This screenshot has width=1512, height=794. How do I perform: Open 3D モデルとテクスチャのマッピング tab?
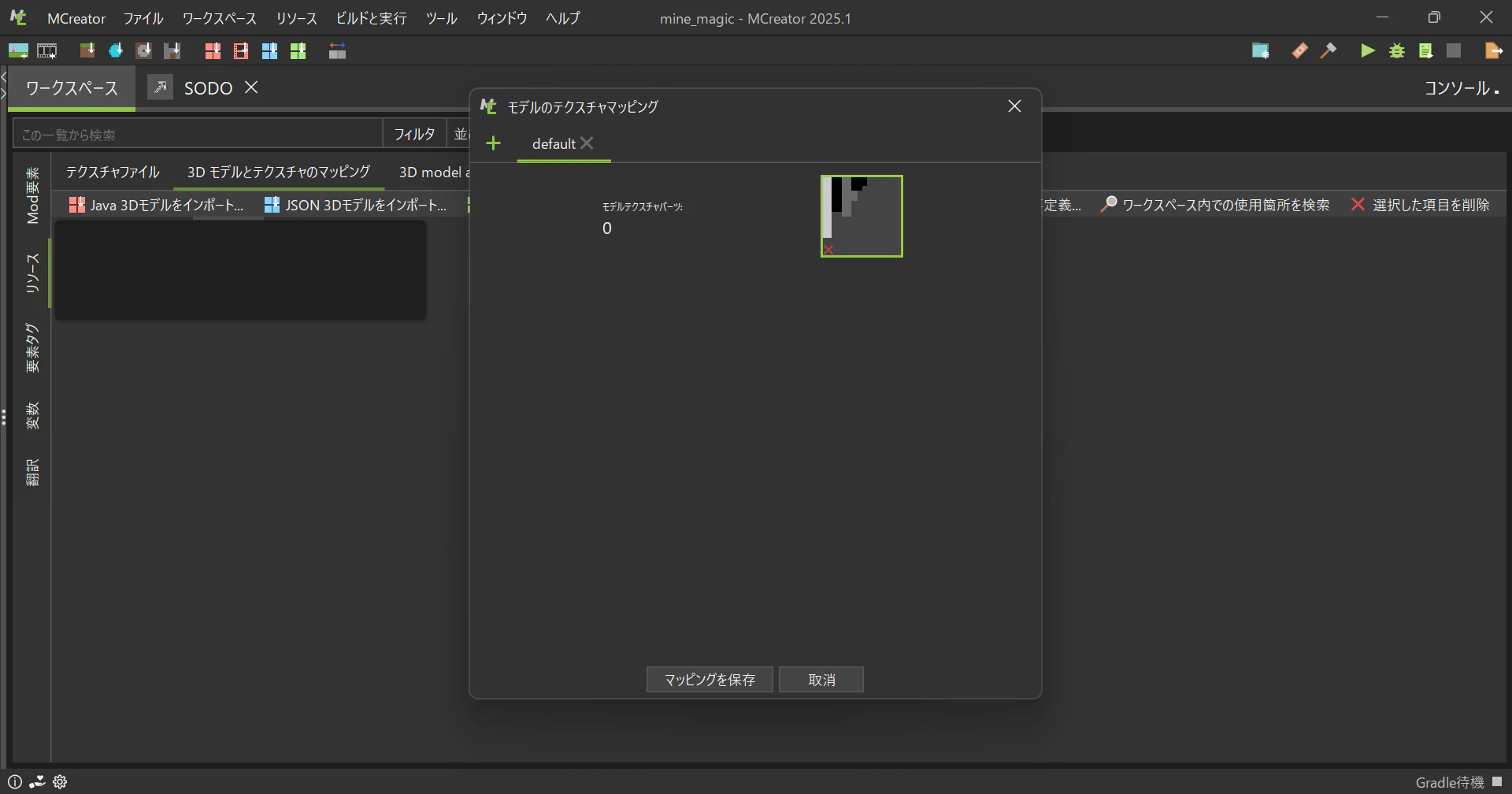[x=279, y=172]
